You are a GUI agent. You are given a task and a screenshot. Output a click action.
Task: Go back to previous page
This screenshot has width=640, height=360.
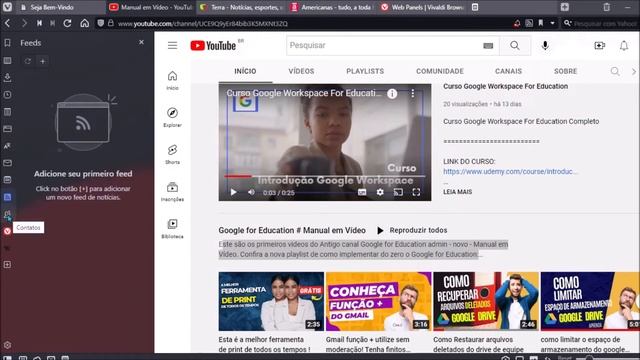pos(7,23)
